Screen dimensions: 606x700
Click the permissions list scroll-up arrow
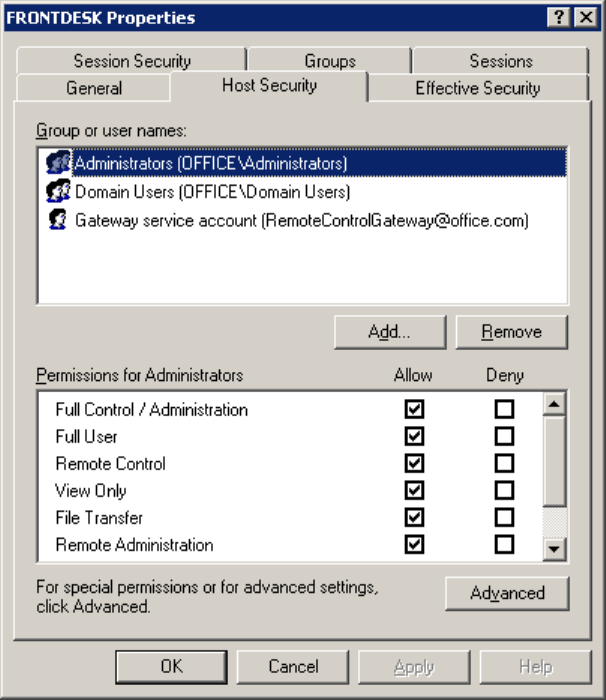(554, 404)
